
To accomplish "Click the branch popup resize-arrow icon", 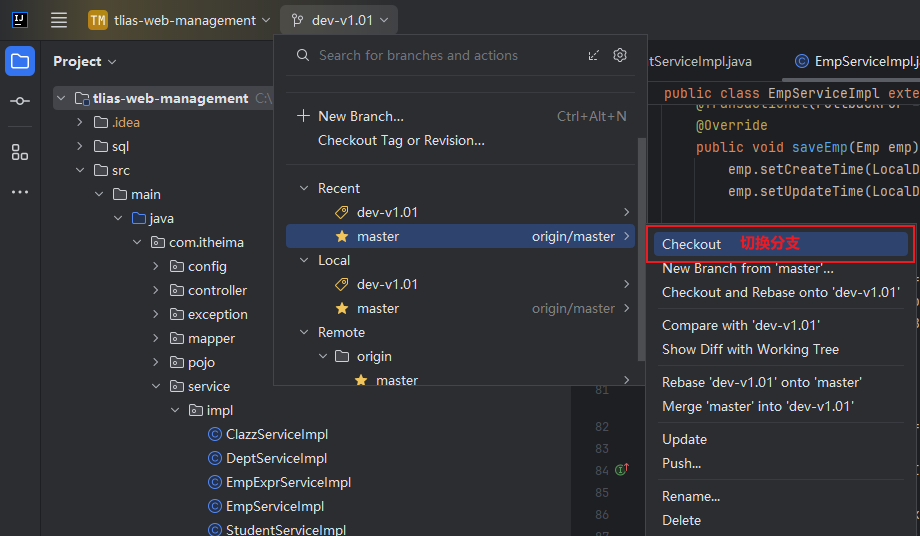I will click(594, 55).
